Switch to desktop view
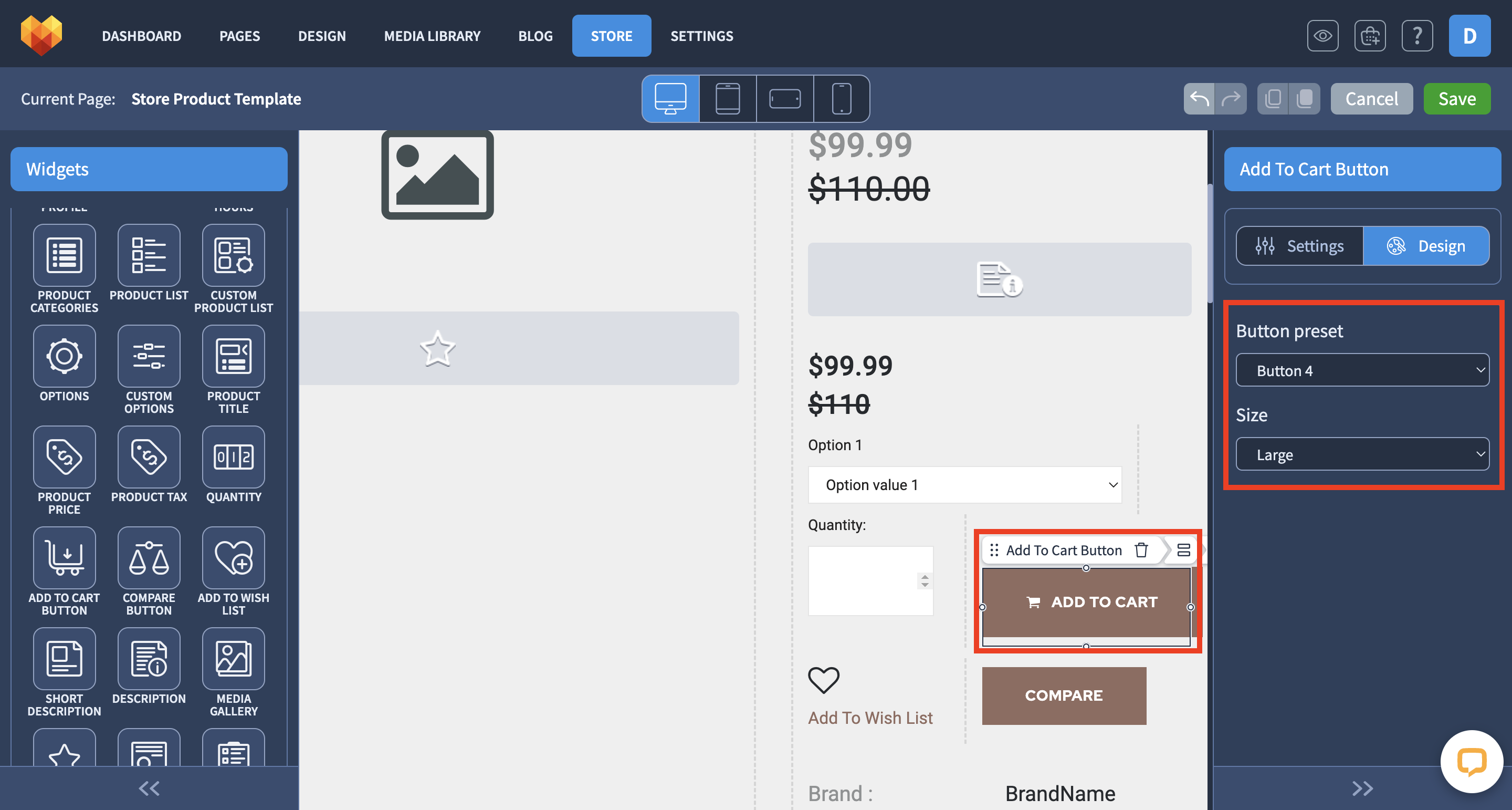This screenshot has width=1512, height=810. (670, 99)
